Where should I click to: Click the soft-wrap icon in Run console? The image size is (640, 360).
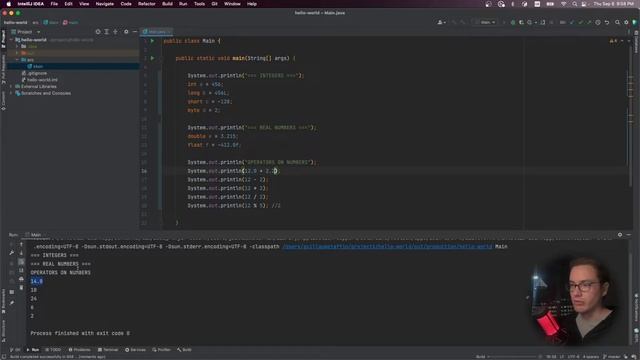click(22, 262)
